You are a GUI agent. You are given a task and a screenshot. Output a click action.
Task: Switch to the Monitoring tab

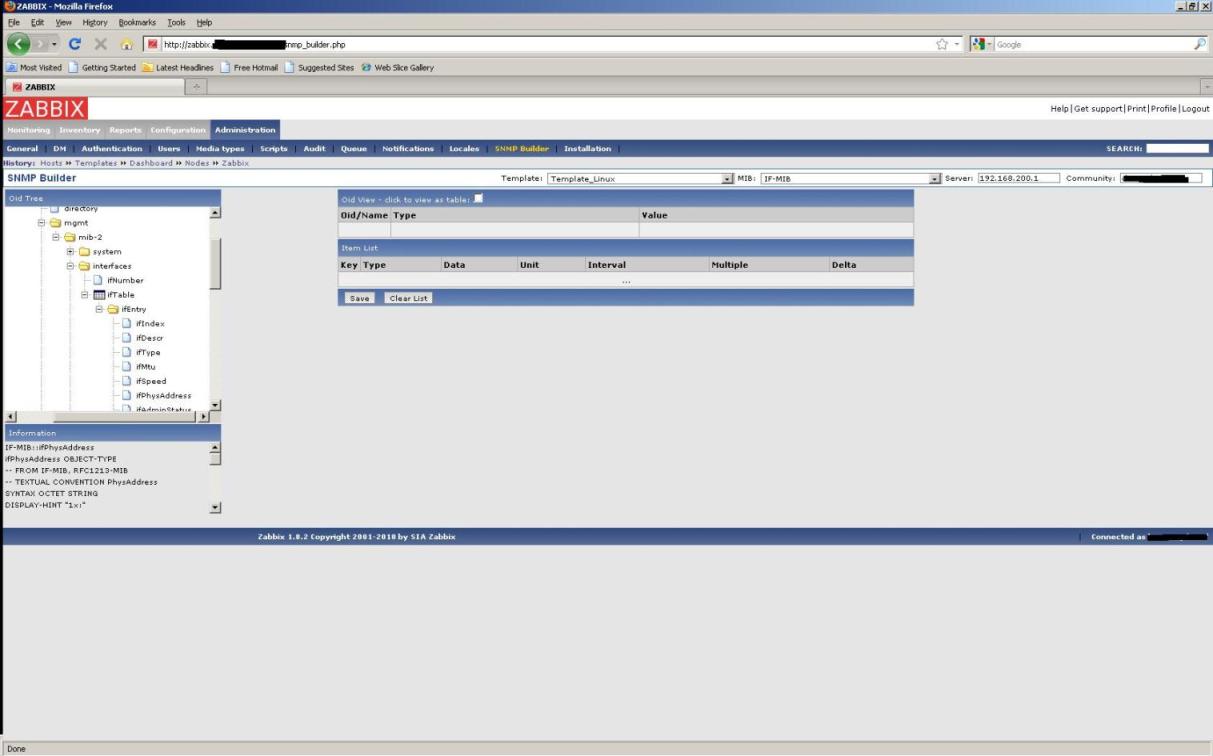28,130
